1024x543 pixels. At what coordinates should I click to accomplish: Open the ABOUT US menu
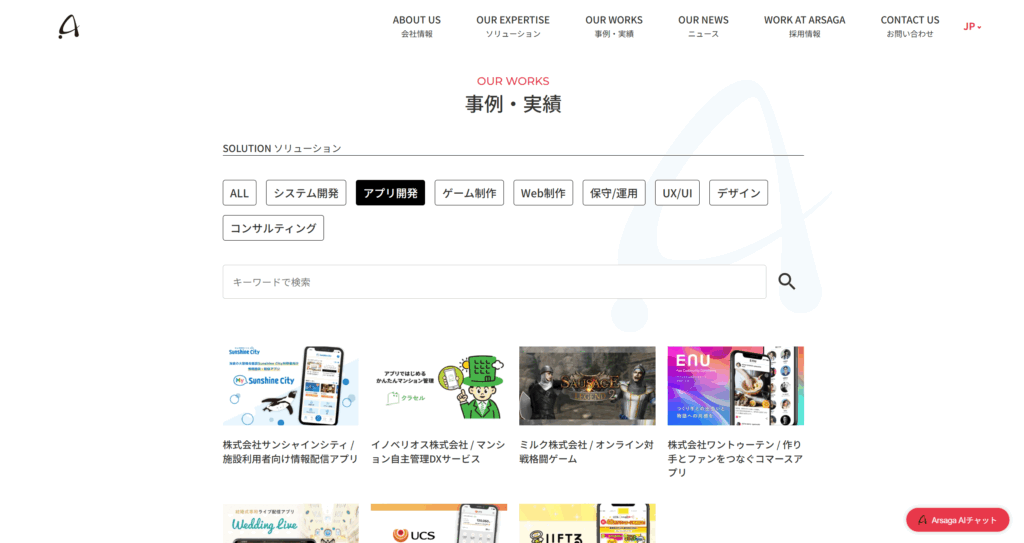click(x=417, y=26)
